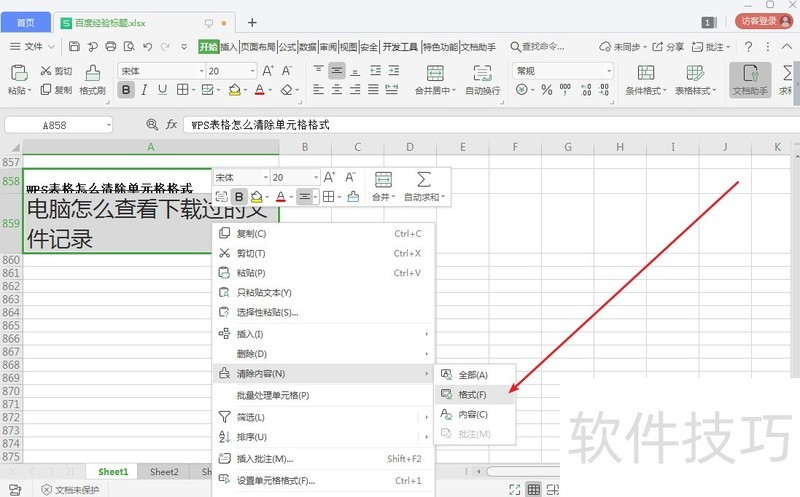
Task: Toggle Italic in the ribbon
Action: click(144, 90)
